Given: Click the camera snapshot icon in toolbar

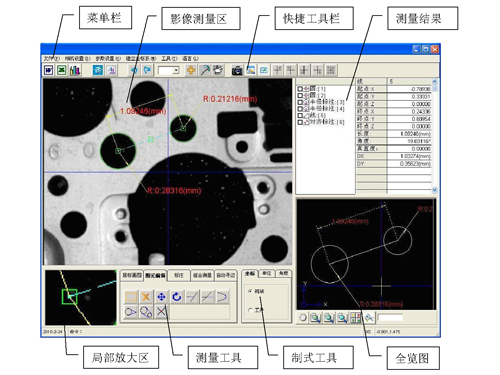Looking at the screenshot, I should [237, 70].
